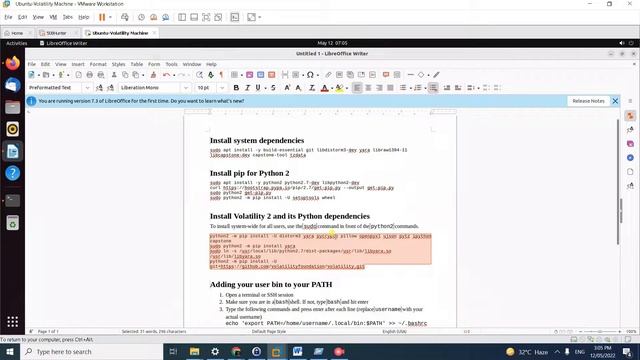Click the Draw Functions pencil icon

(436, 75)
